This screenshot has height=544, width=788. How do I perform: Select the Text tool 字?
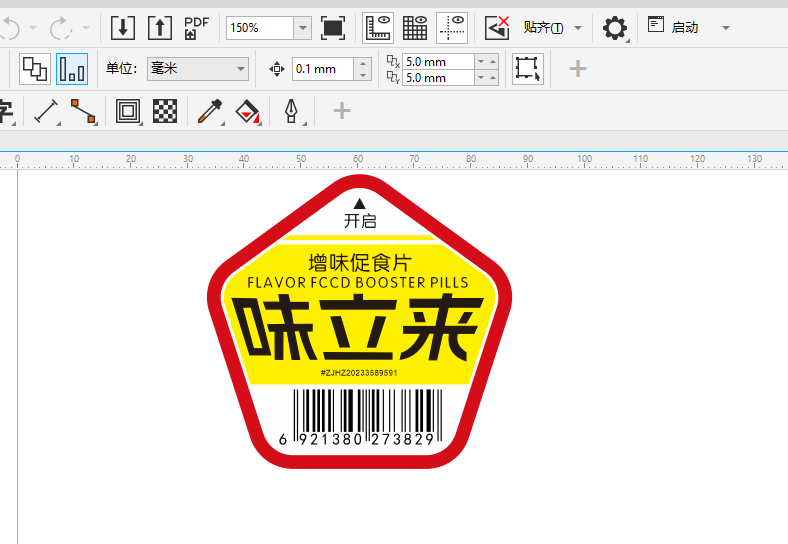[6, 111]
